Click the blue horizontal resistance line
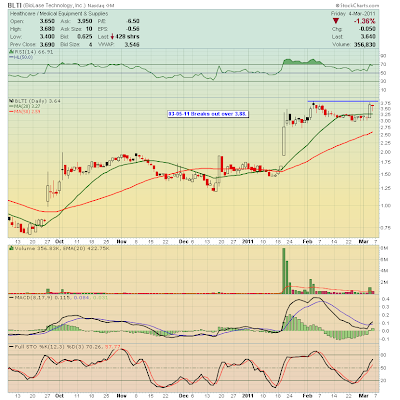 (x=343, y=101)
